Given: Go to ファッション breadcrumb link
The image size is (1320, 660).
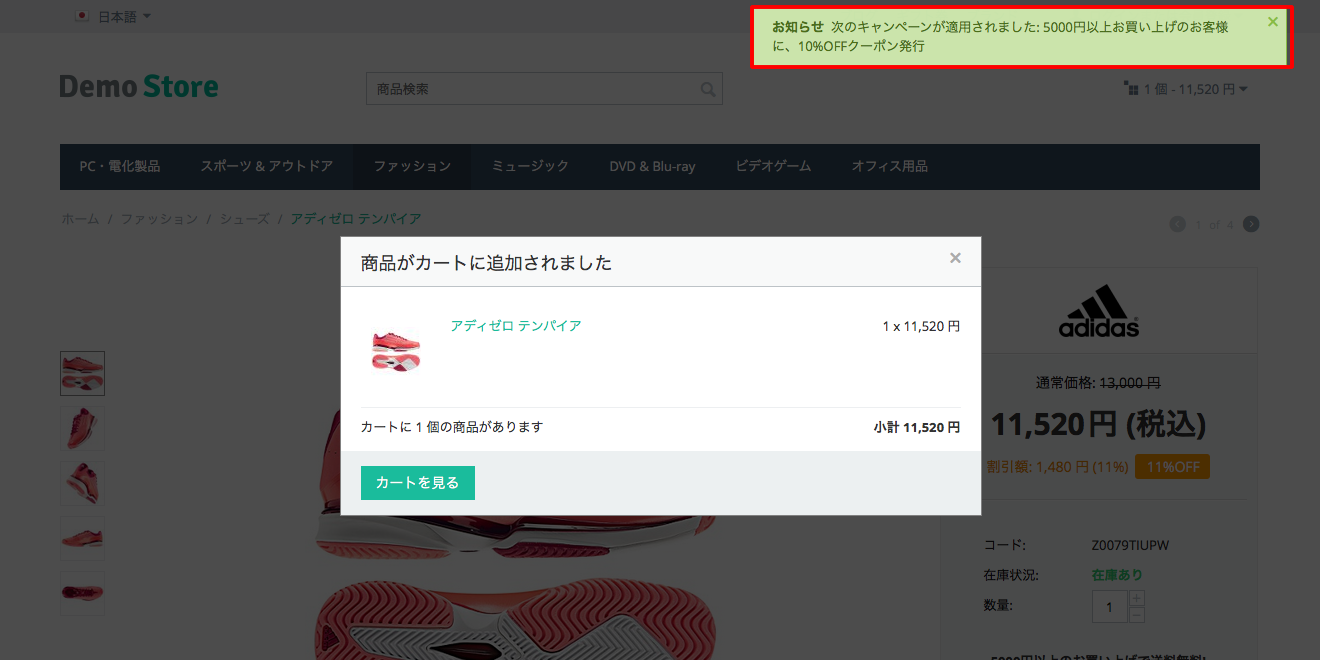Looking at the screenshot, I should tap(159, 218).
